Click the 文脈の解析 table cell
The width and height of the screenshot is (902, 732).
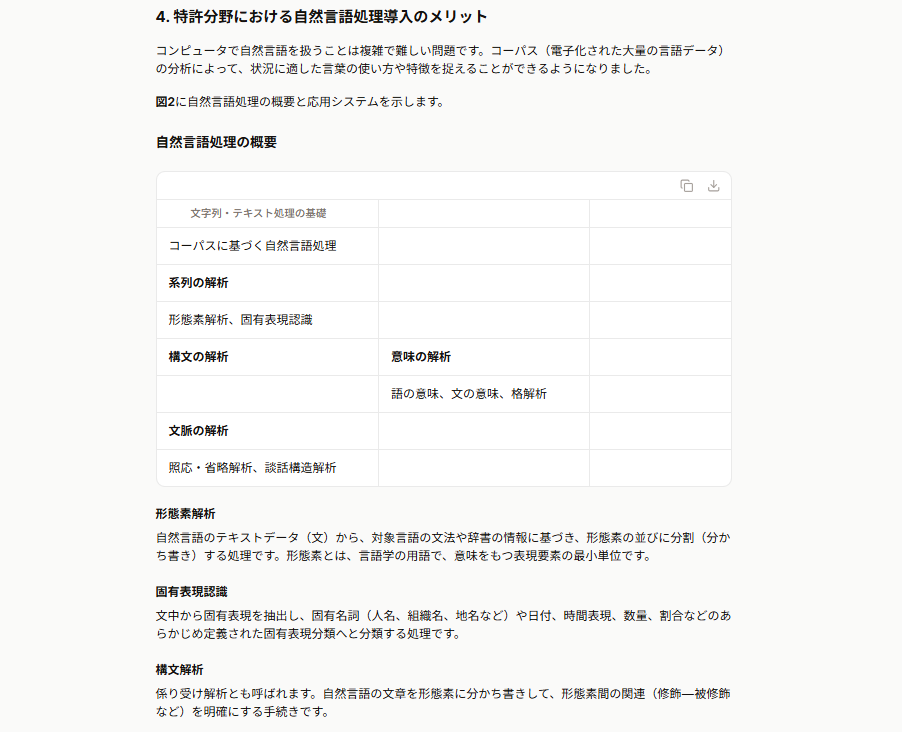(267, 431)
